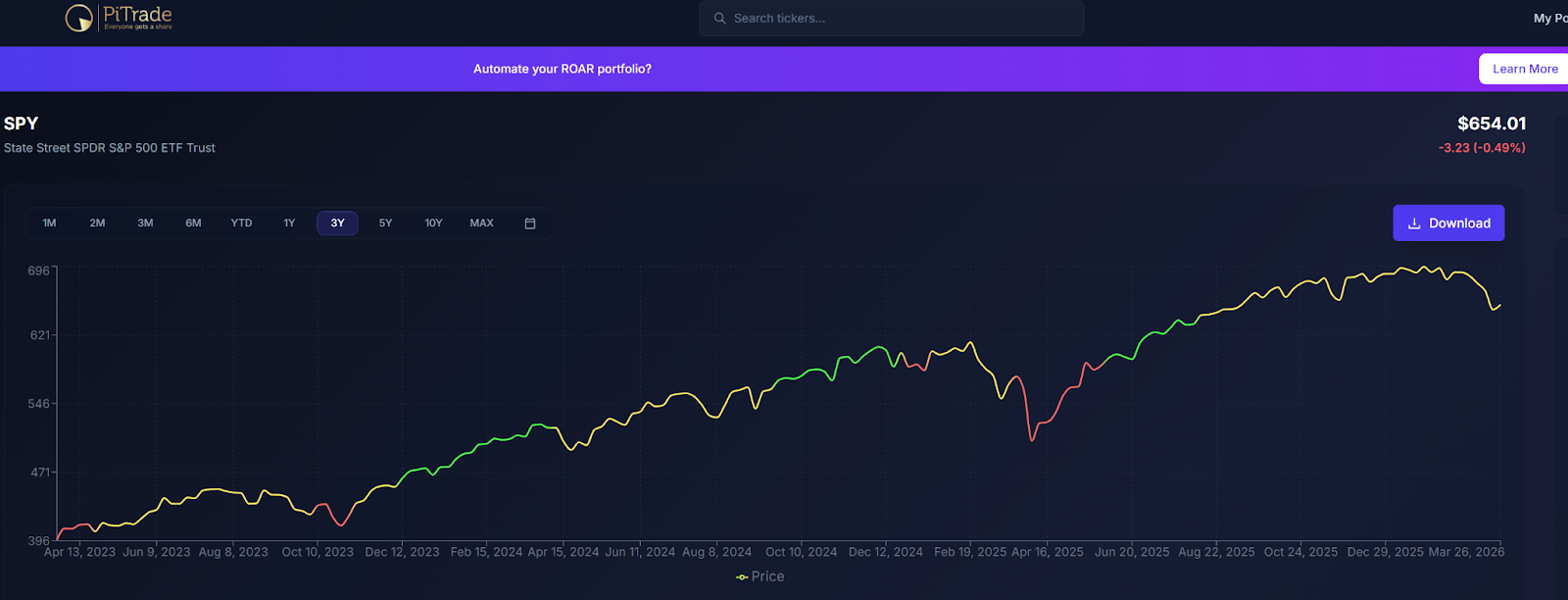Screen dimensions: 1568x600
Task: Click the Feb 15, 2024 axis label
Action: click(486, 552)
